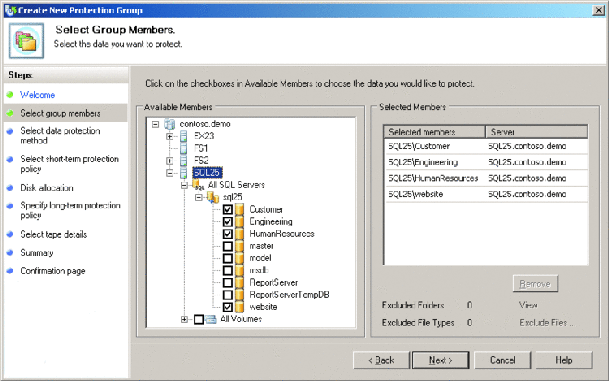Click the blue bullet beside Disk allocation
This screenshot has width=609, height=381.
(10, 188)
